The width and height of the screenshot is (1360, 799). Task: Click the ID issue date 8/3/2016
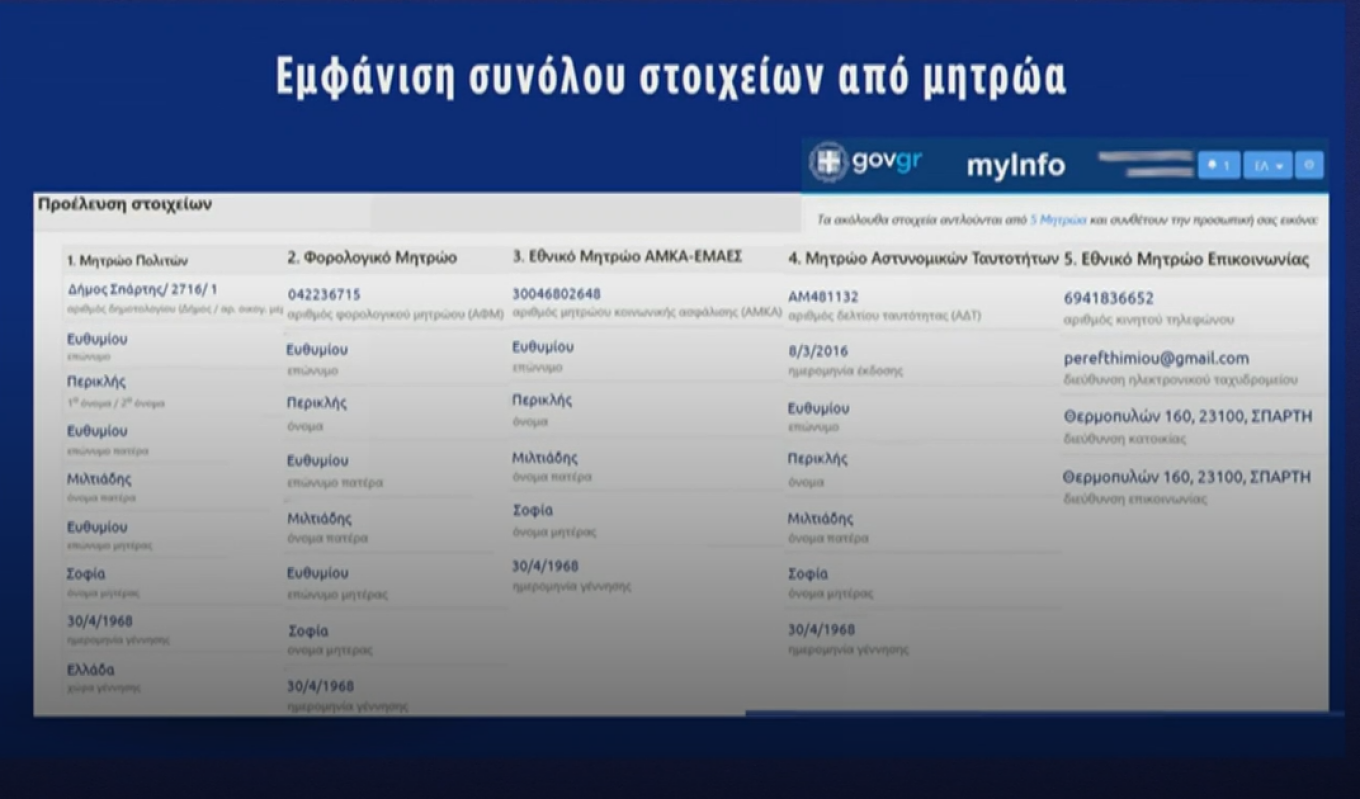(x=817, y=351)
